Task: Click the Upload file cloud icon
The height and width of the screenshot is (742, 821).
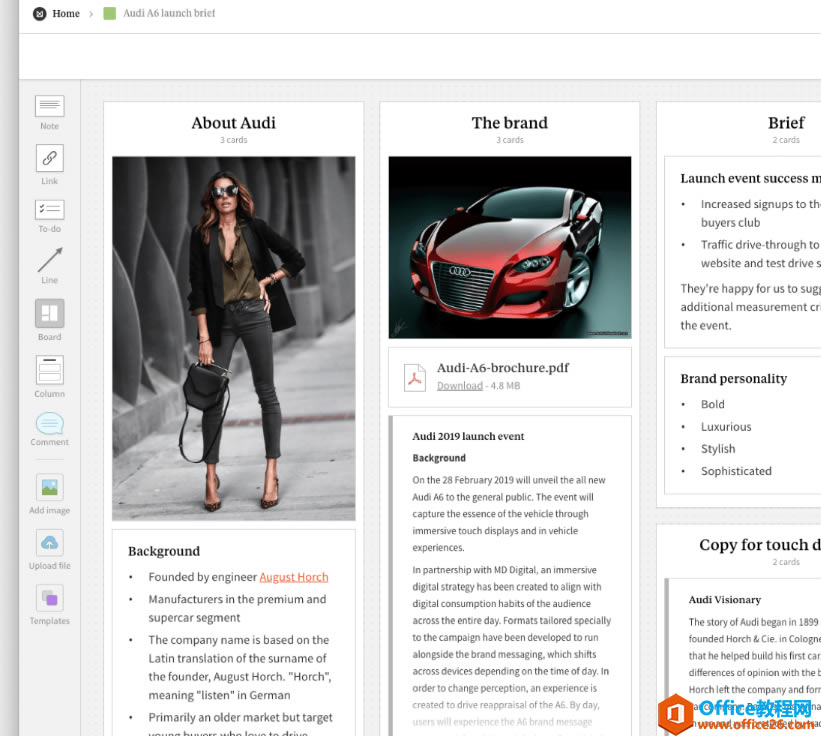Action: [50, 542]
